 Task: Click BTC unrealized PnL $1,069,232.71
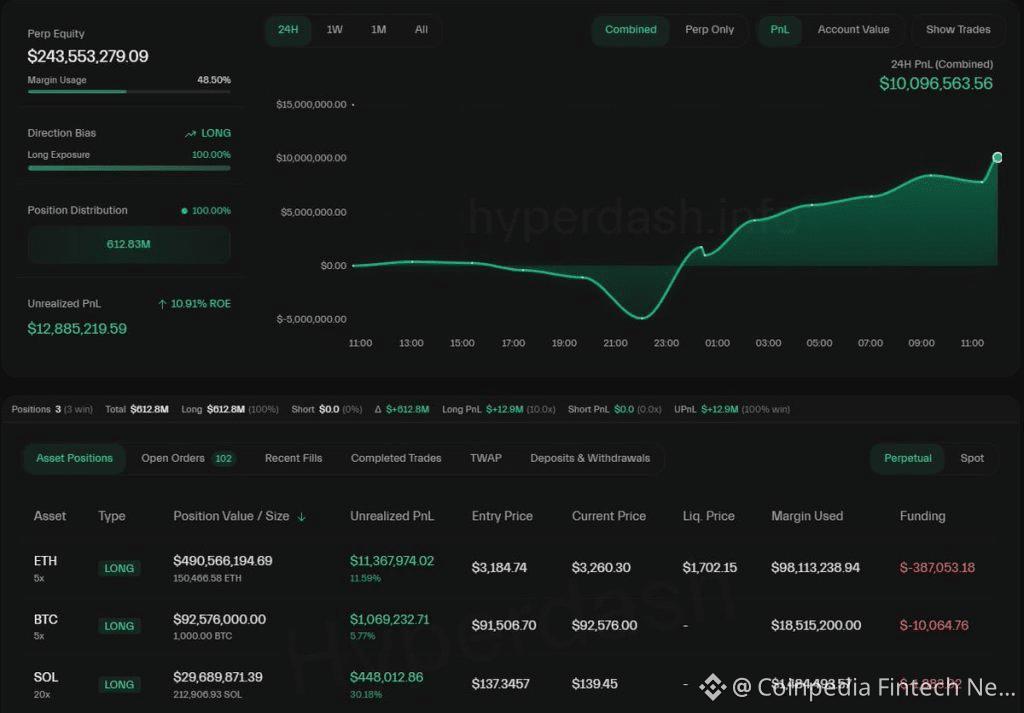(390, 619)
